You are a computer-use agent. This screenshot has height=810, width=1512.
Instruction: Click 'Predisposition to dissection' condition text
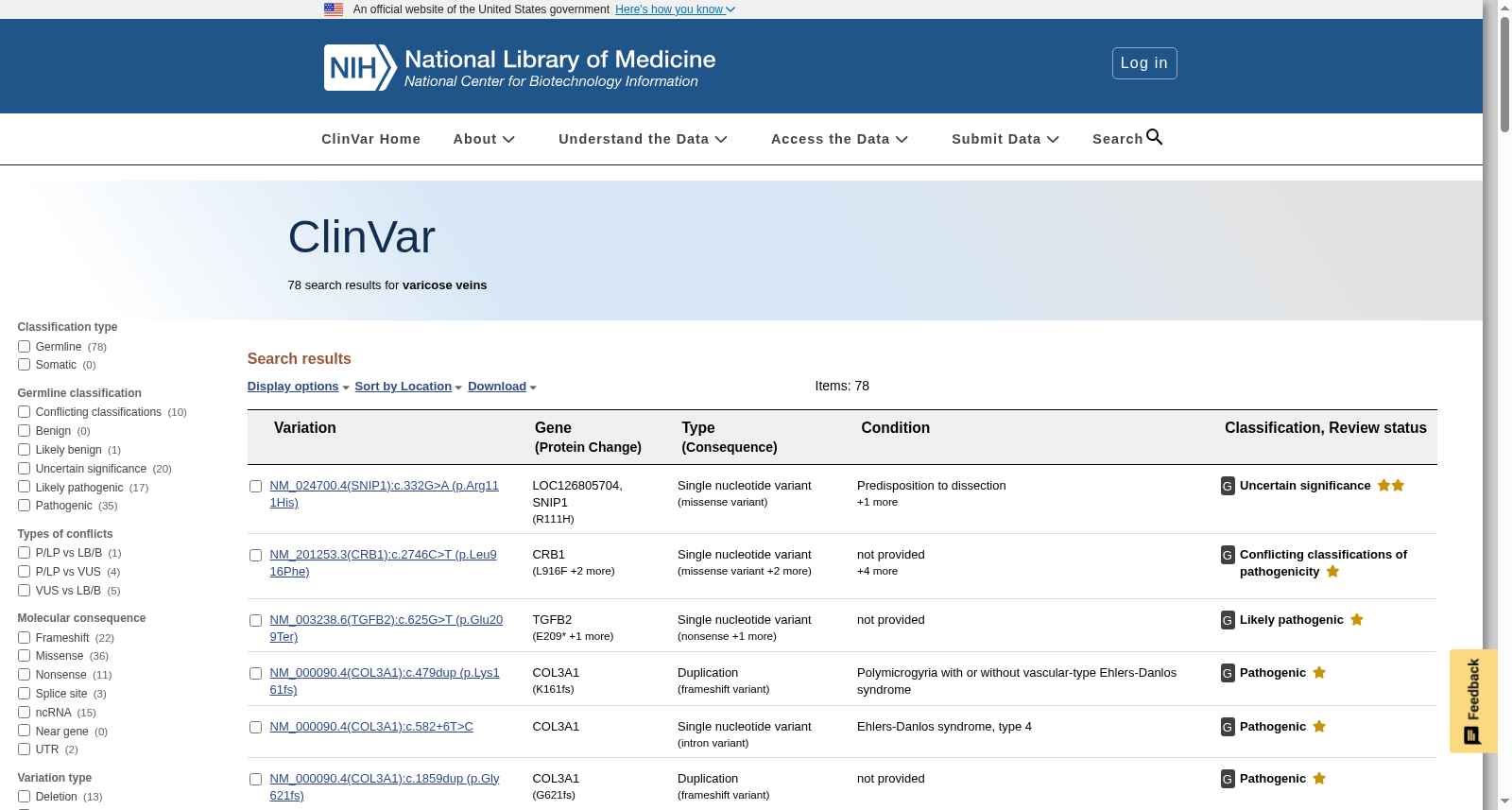(x=931, y=486)
